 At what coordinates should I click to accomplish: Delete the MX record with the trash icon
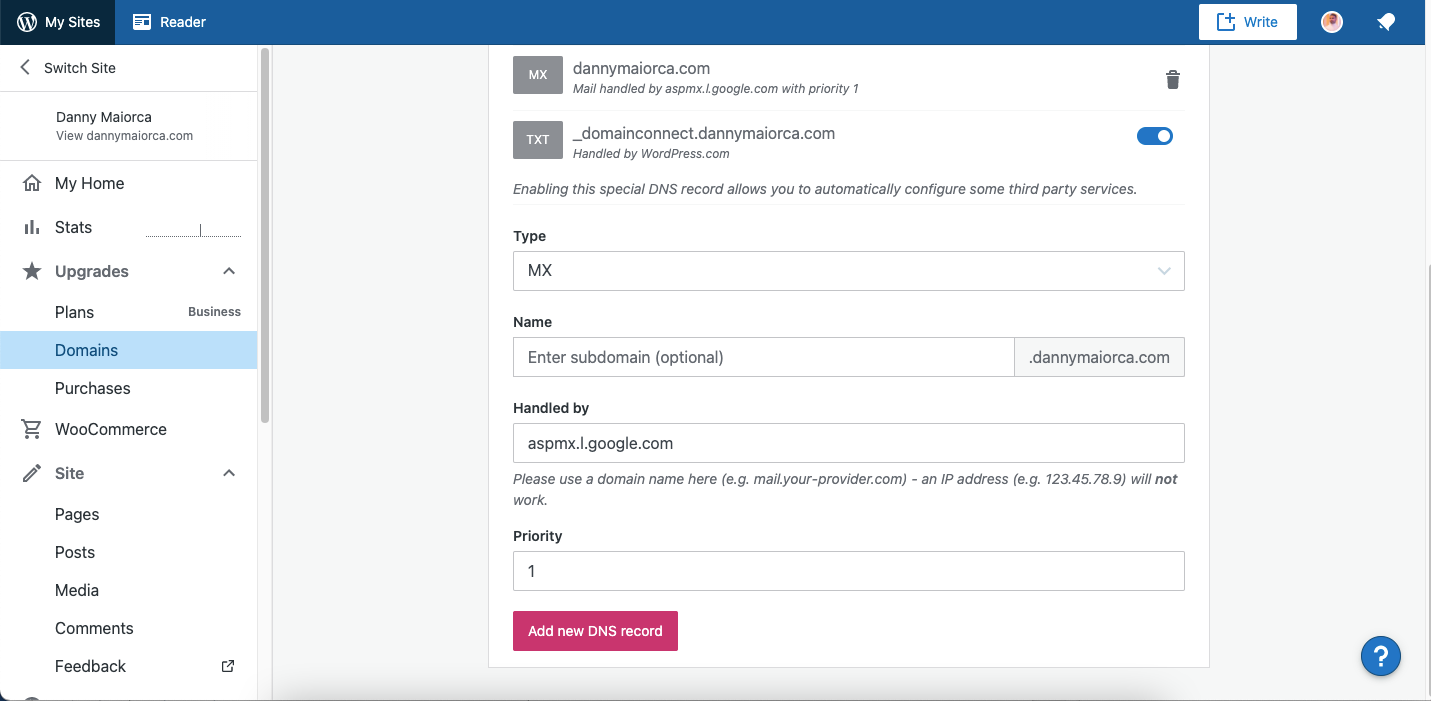coord(1173,80)
